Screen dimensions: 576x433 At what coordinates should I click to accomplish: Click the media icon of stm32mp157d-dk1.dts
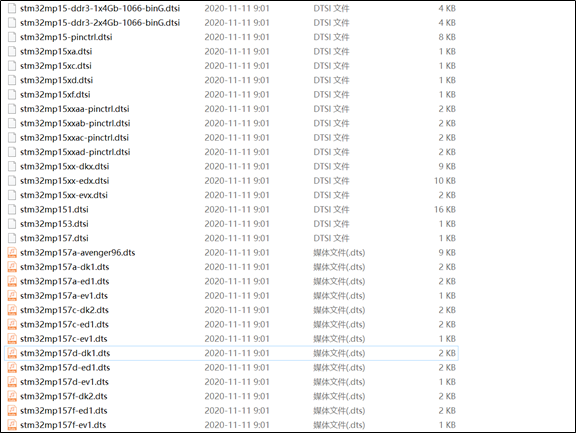click(x=12, y=353)
